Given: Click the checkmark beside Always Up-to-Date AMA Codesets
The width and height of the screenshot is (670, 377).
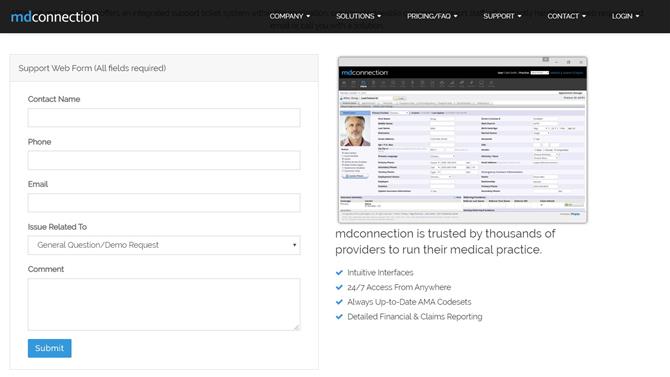Looking at the screenshot, I should pyautogui.click(x=339, y=302).
